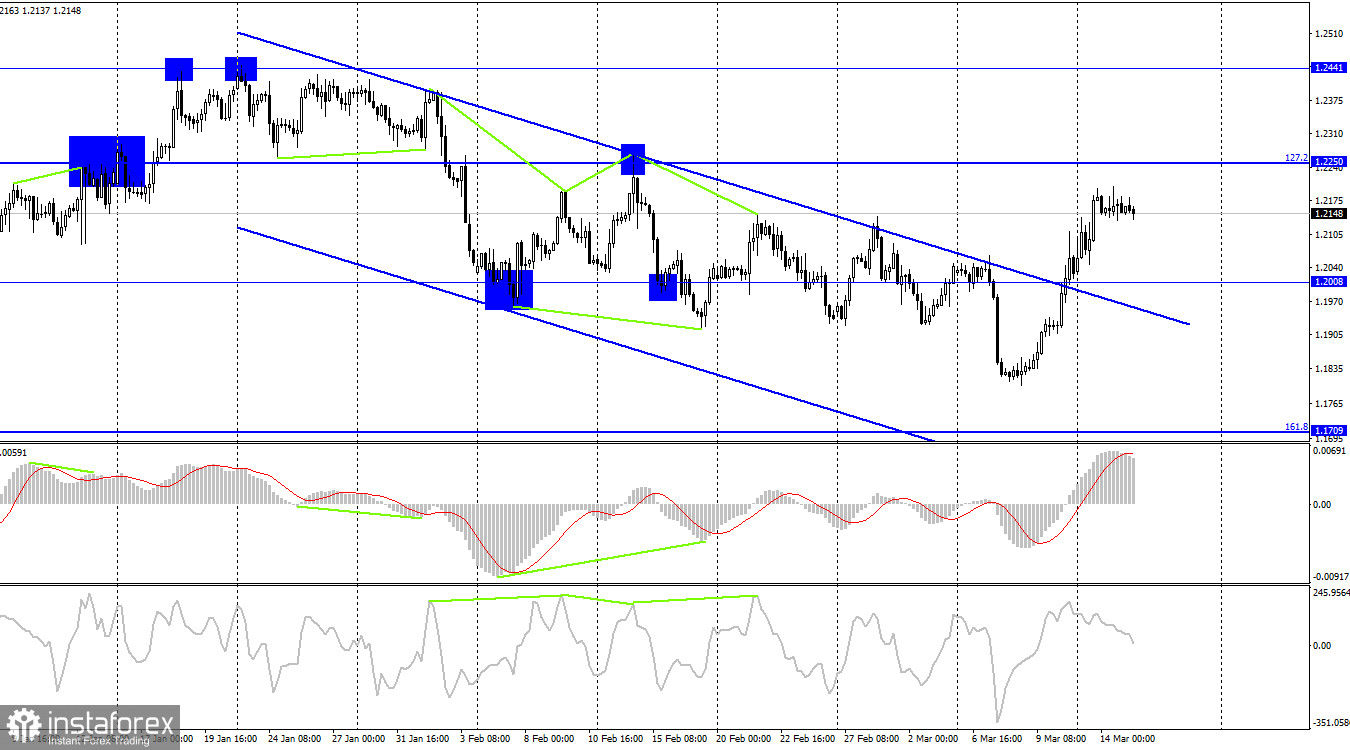The image size is (1350, 750).
Task: Click the 1.1835 price axis label
Action: click(1328, 369)
